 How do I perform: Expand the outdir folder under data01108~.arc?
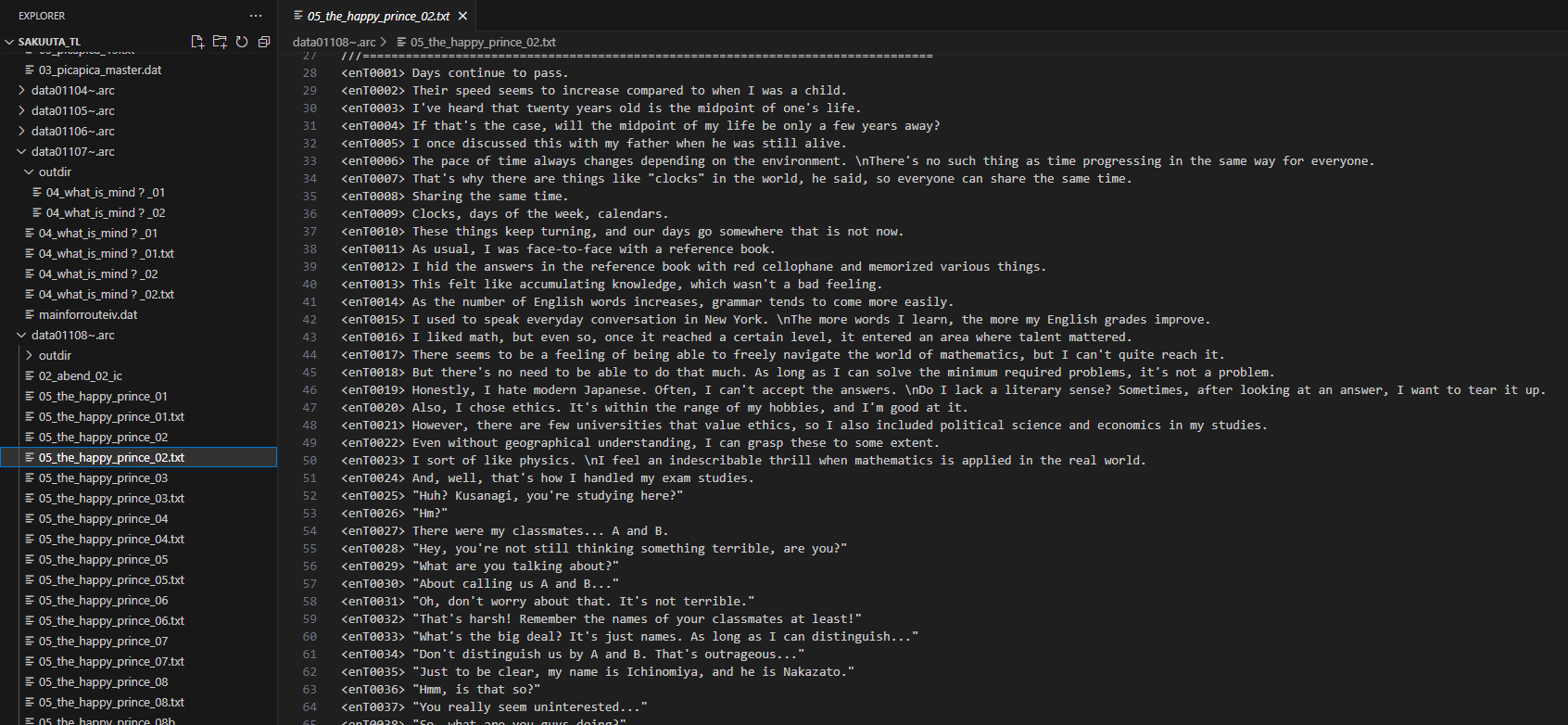30,355
